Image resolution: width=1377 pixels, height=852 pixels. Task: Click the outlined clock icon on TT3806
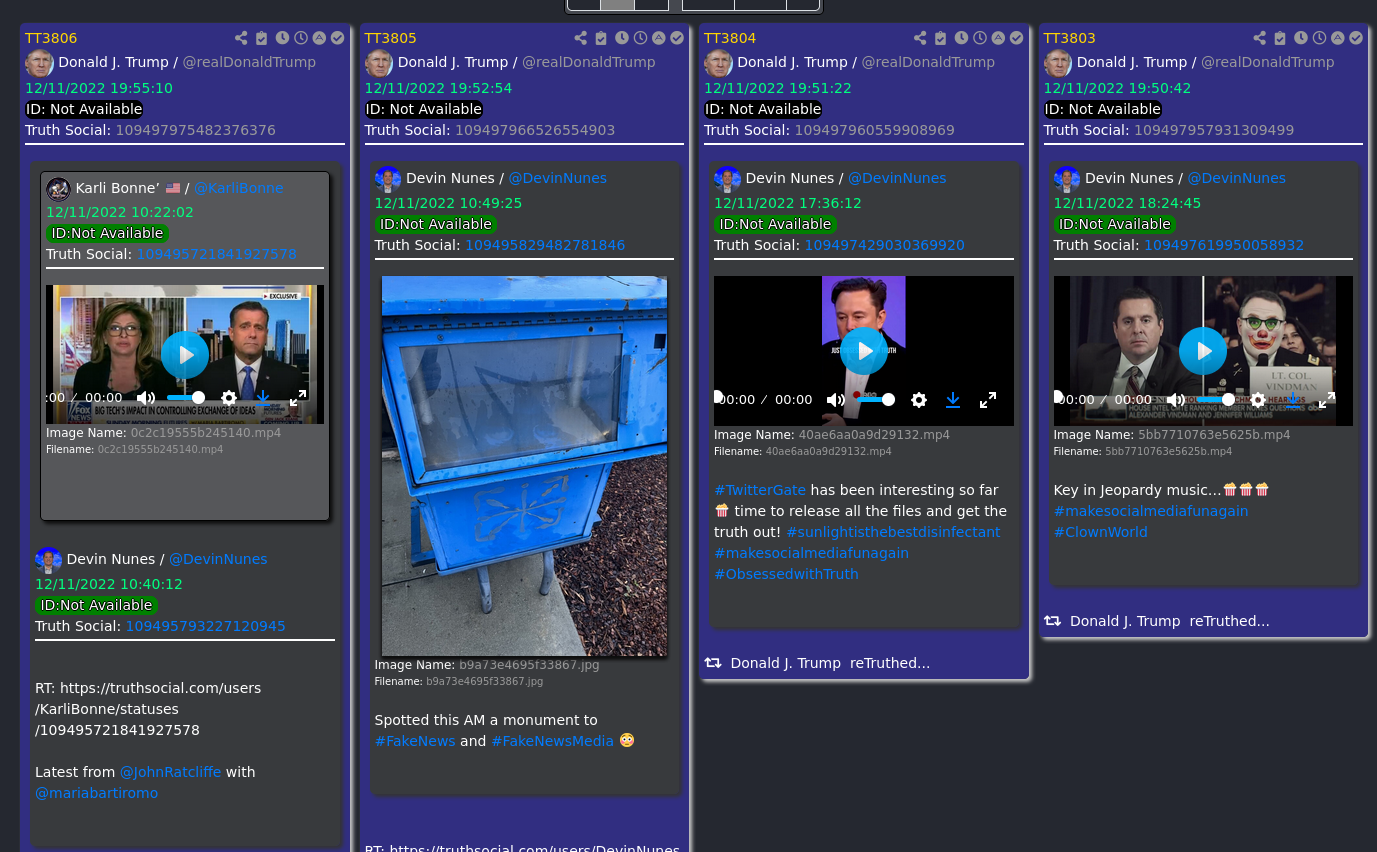(x=301, y=38)
